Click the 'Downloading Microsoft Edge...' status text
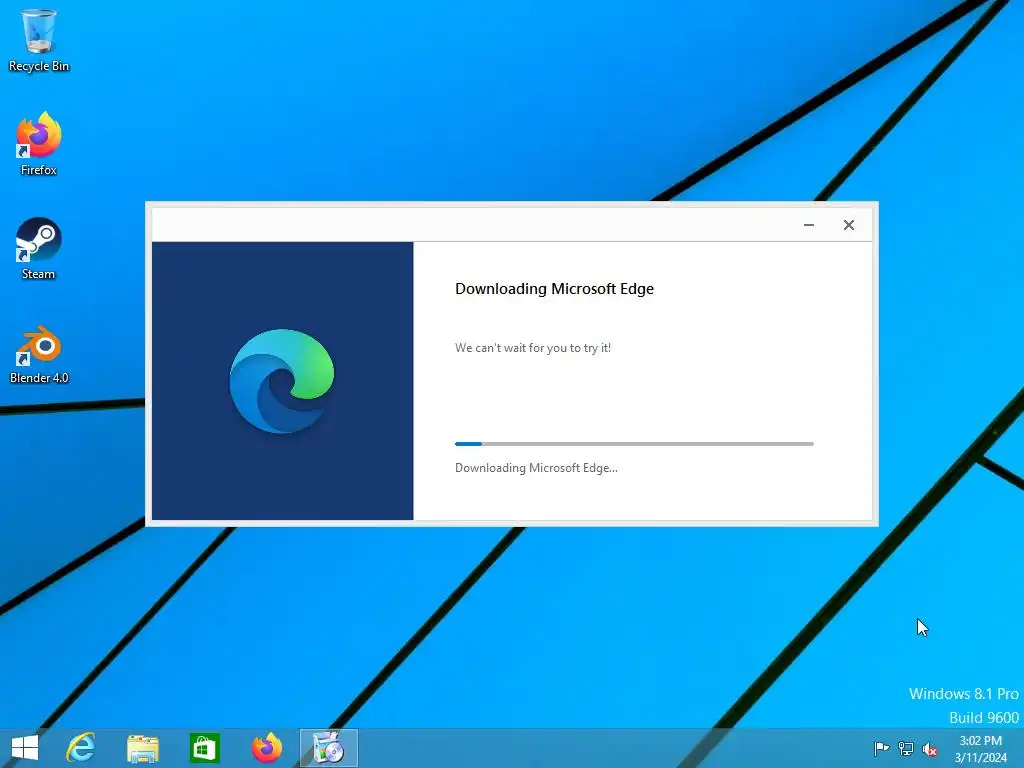 pyautogui.click(x=536, y=468)
